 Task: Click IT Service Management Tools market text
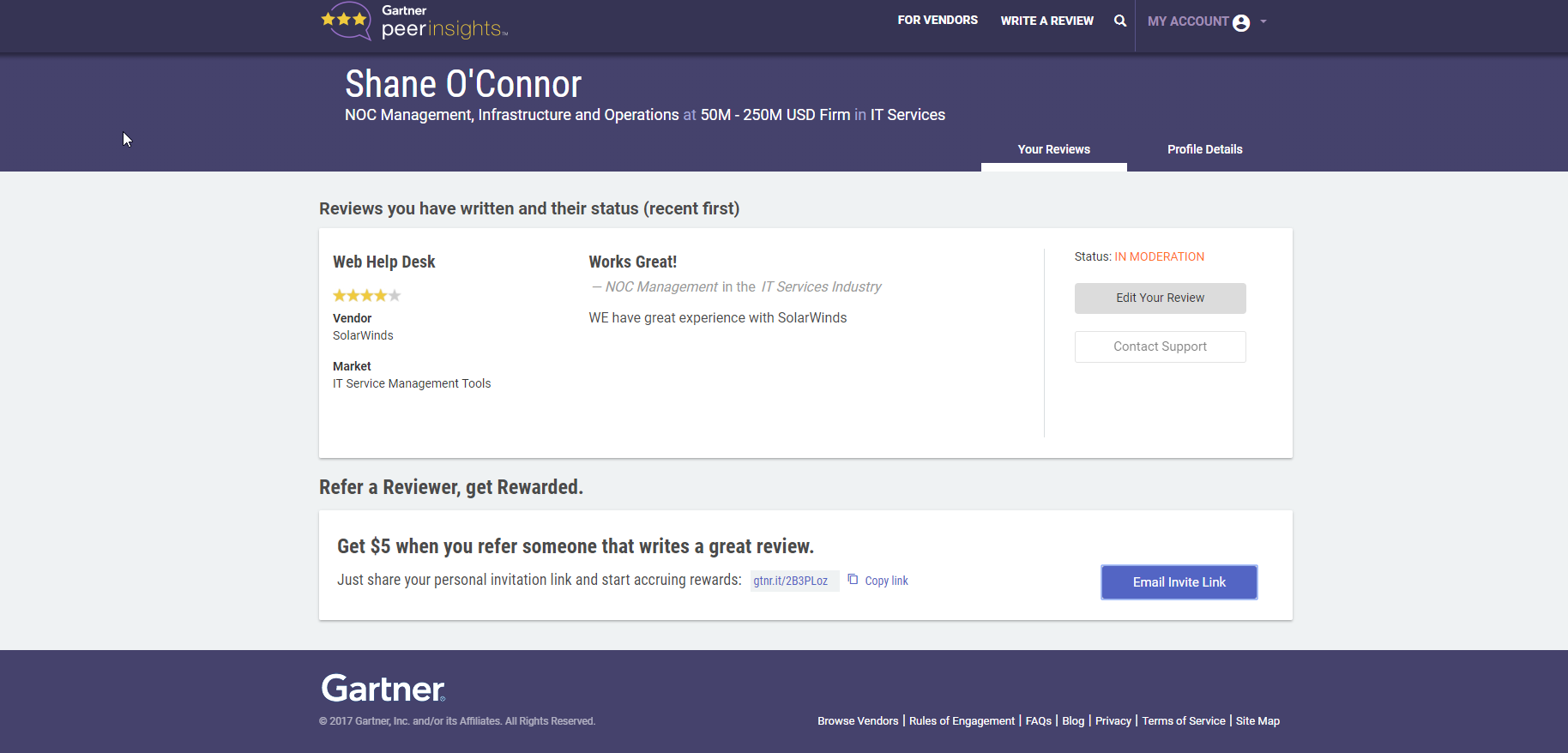click(412, 383)
